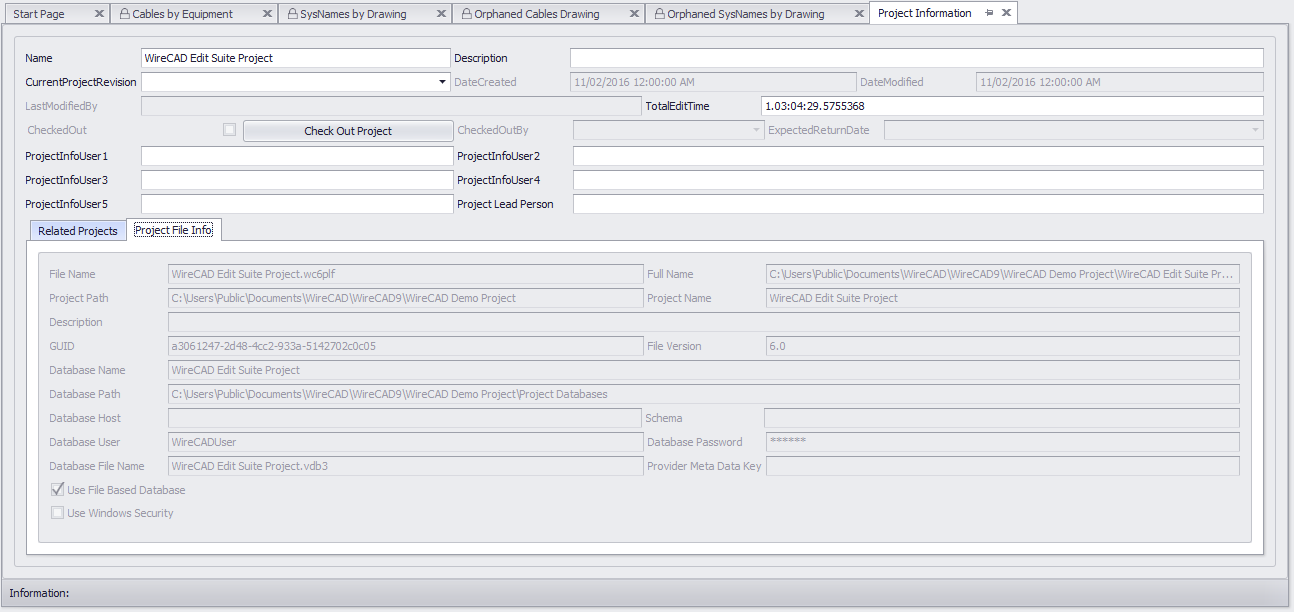The image size is (1294, 612).
Task: Close the Orphaned SysNames by Drawing tab
Action: click(x=859, y=14)
